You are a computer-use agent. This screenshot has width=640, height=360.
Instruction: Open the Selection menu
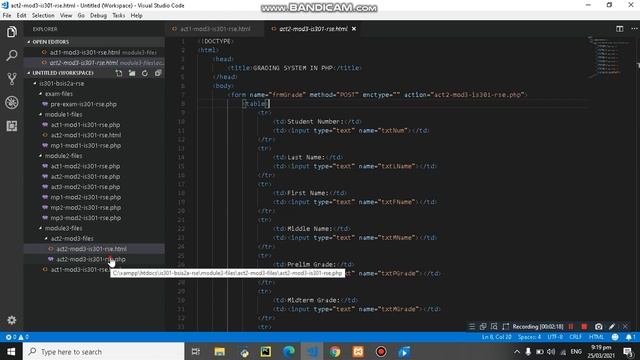tap(43, 16)
